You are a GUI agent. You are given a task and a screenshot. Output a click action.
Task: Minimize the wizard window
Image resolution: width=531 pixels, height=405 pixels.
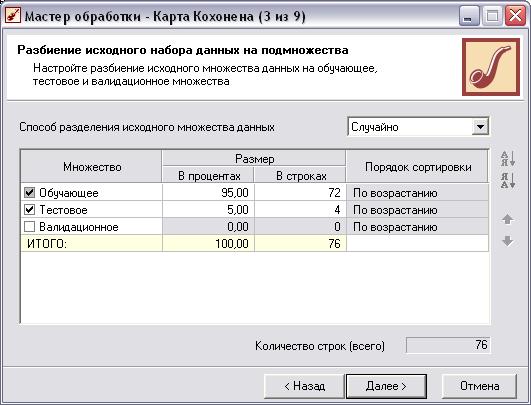[x=469, y=16]
